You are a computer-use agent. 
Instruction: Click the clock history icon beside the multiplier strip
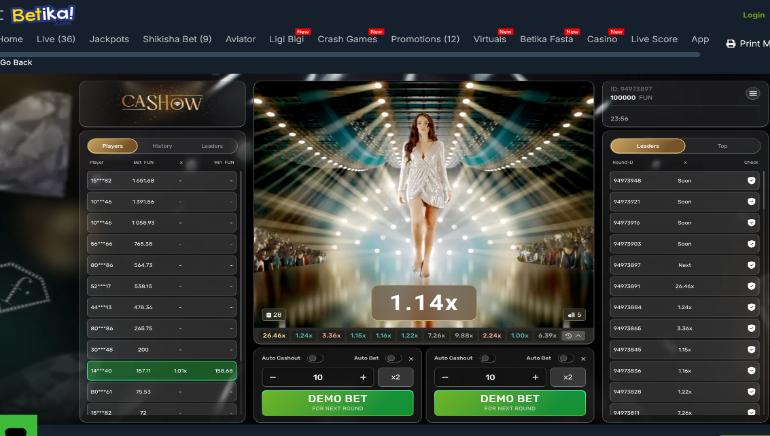click(568, 336)
